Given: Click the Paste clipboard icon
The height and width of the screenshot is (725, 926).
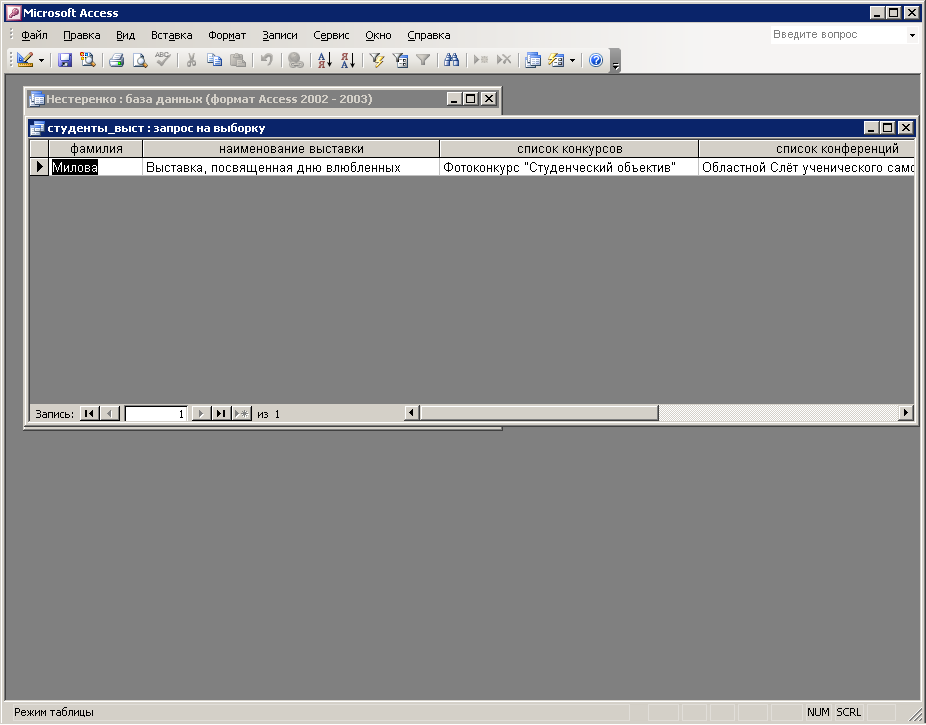Looking at the screenshot, I should (237, 60).
